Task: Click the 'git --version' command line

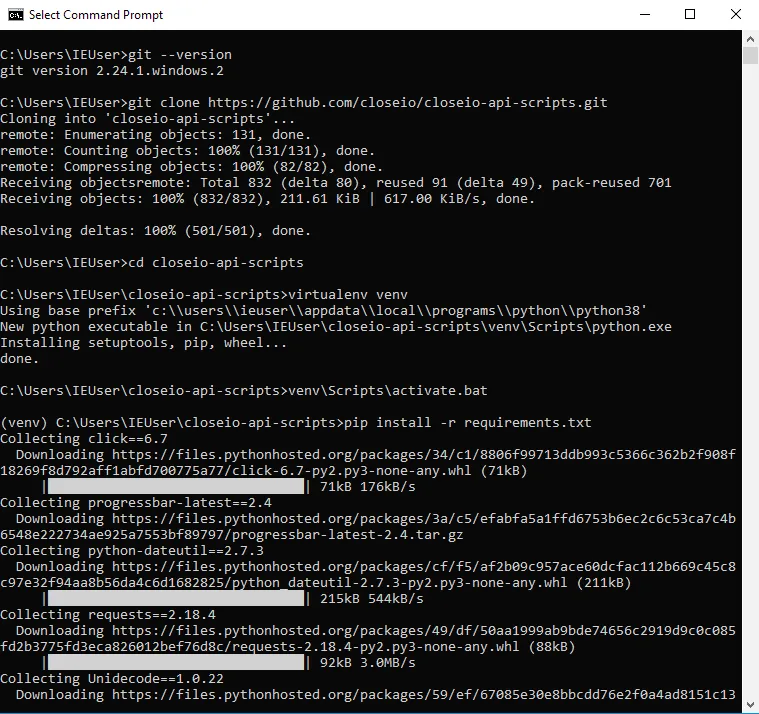Action: tap(116, 55)
